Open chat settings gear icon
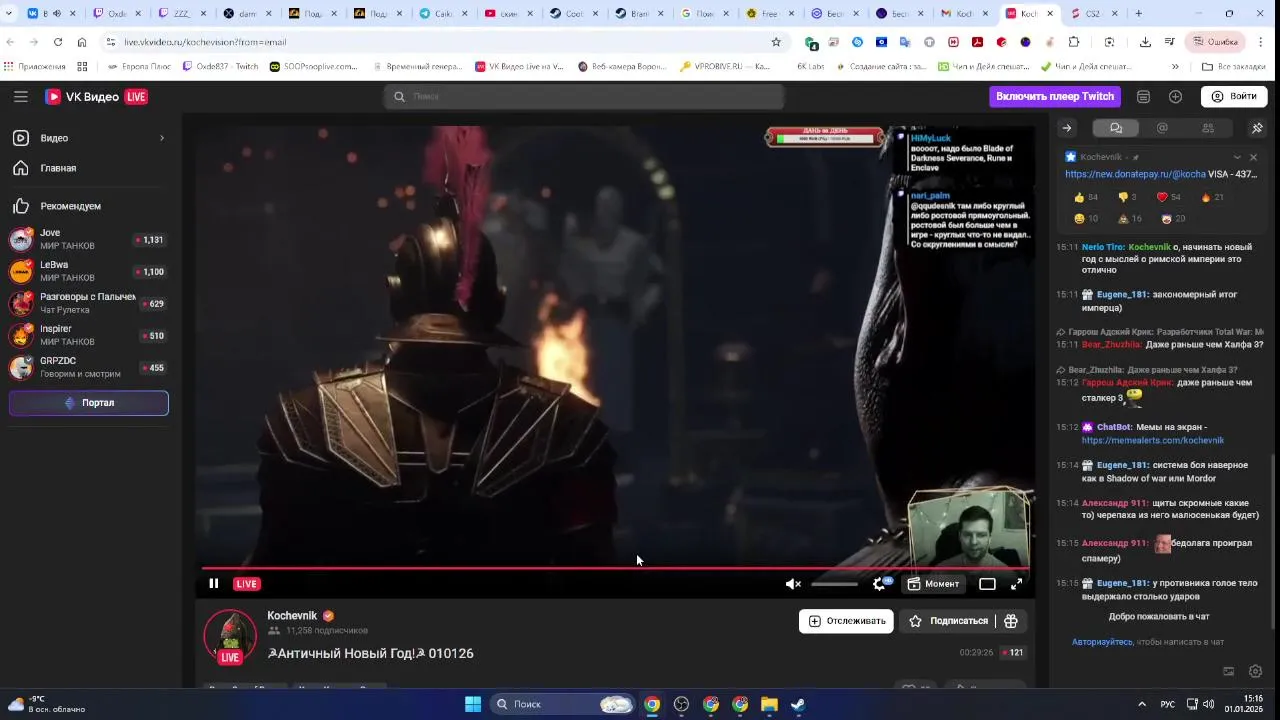Viewport: 1280px width, 720px height. (1255, 672)
